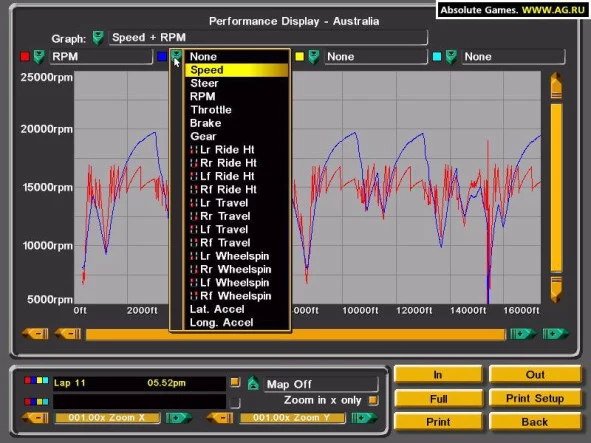This screenshot has height=443, width=591.
Task: Select the Lap 11 05.52pm entry
Action: point(139,383)
